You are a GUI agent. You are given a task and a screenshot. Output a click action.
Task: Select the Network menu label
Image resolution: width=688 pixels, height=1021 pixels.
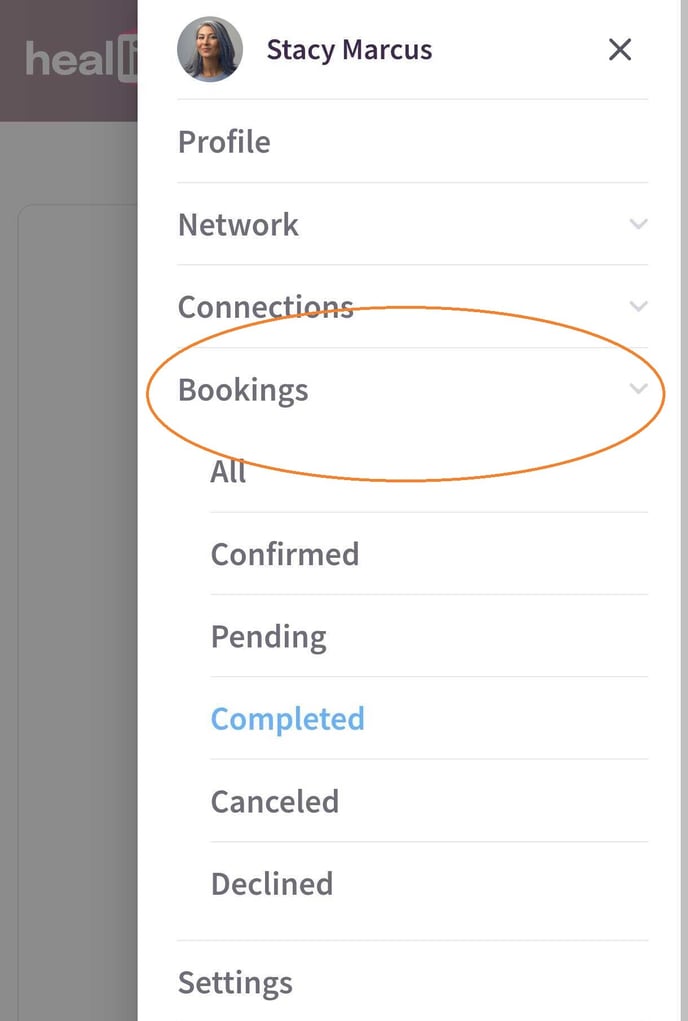coord(238,224)
